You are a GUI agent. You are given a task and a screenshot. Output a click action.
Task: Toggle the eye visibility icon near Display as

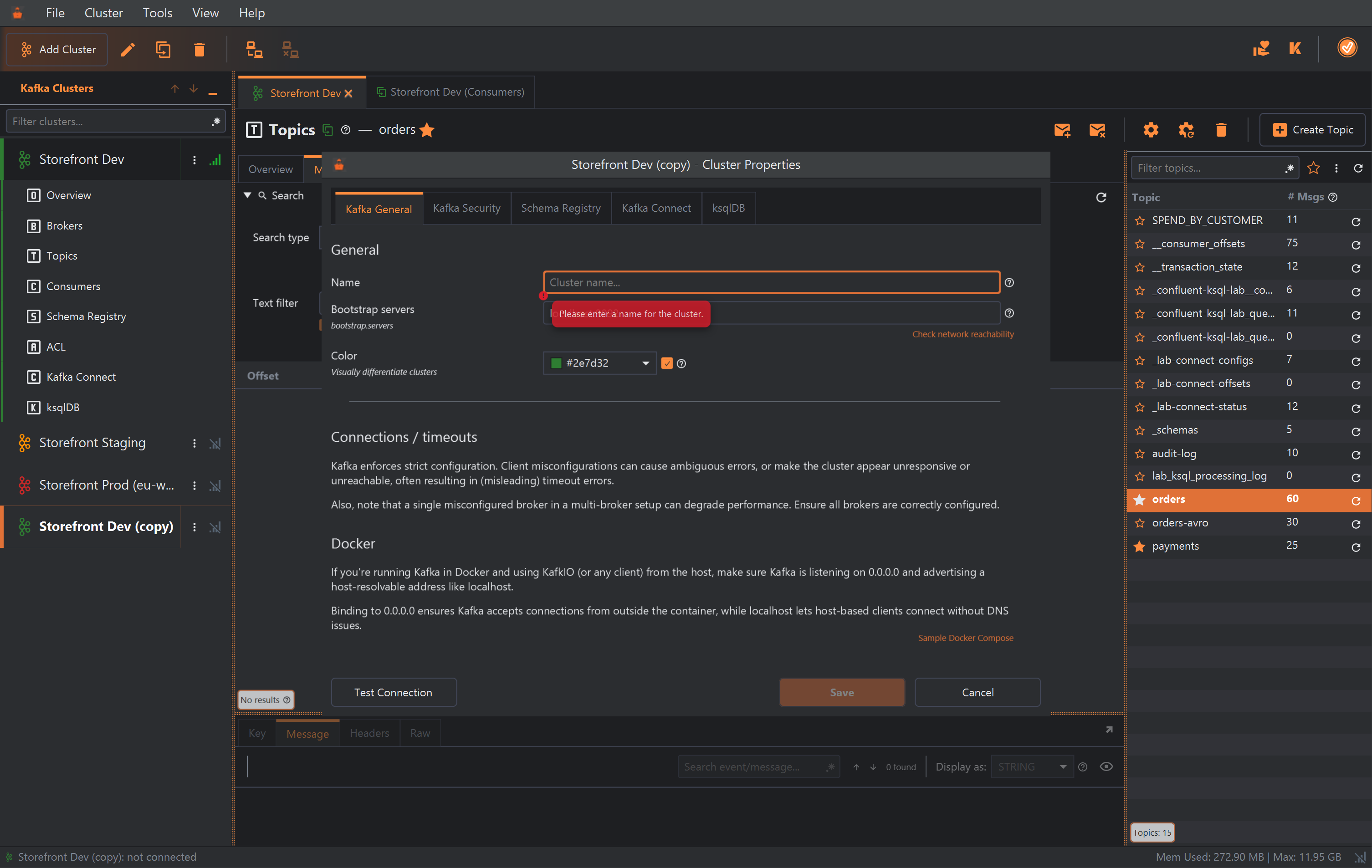pyautogui.click(x=1106, y=766)
